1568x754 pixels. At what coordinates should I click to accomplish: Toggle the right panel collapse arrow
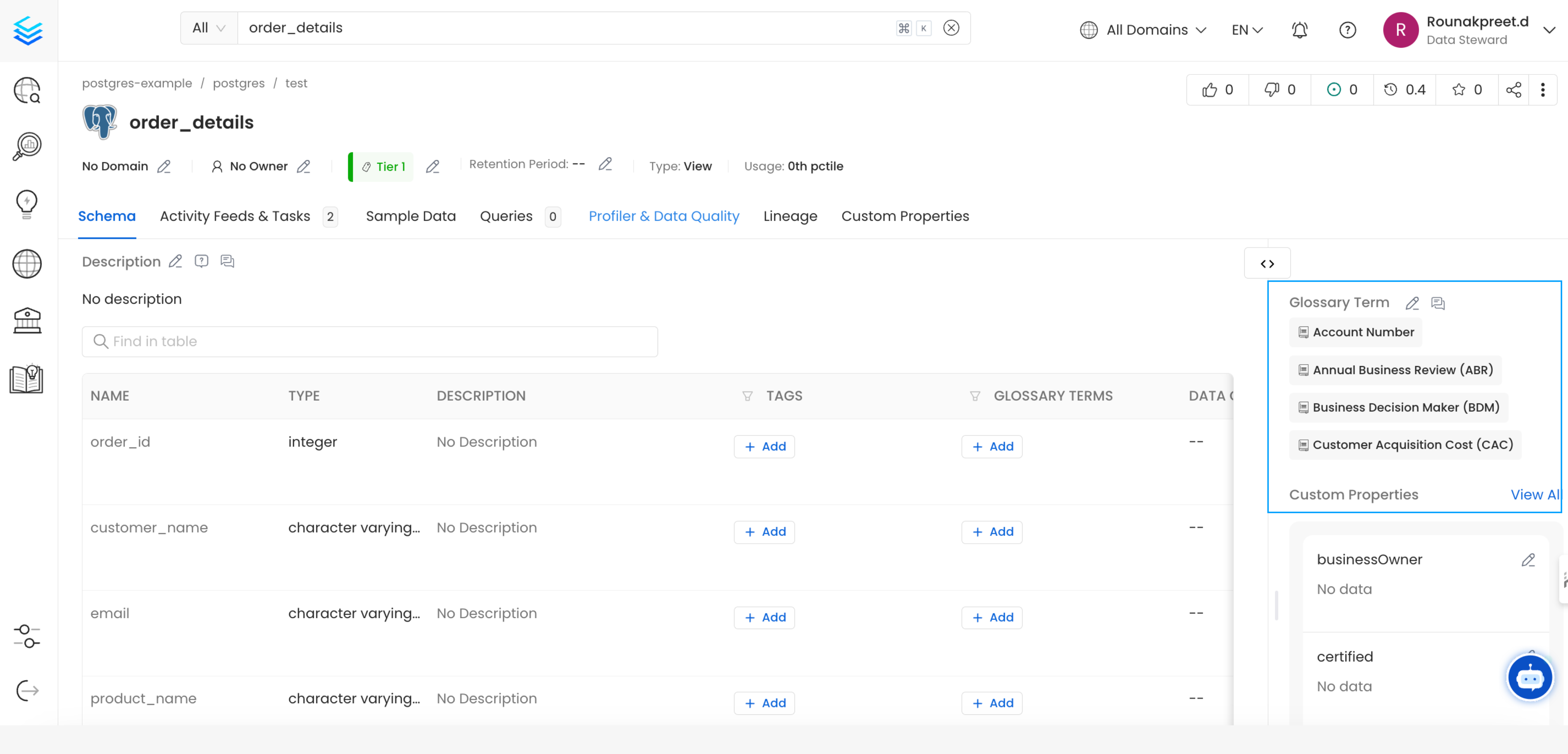[x=1267, y=263]
